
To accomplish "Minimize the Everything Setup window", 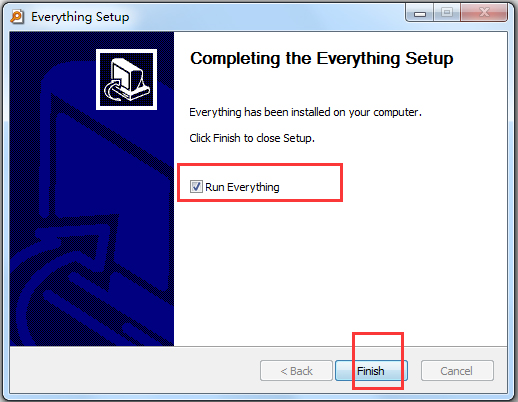I will tap(420, 13).
